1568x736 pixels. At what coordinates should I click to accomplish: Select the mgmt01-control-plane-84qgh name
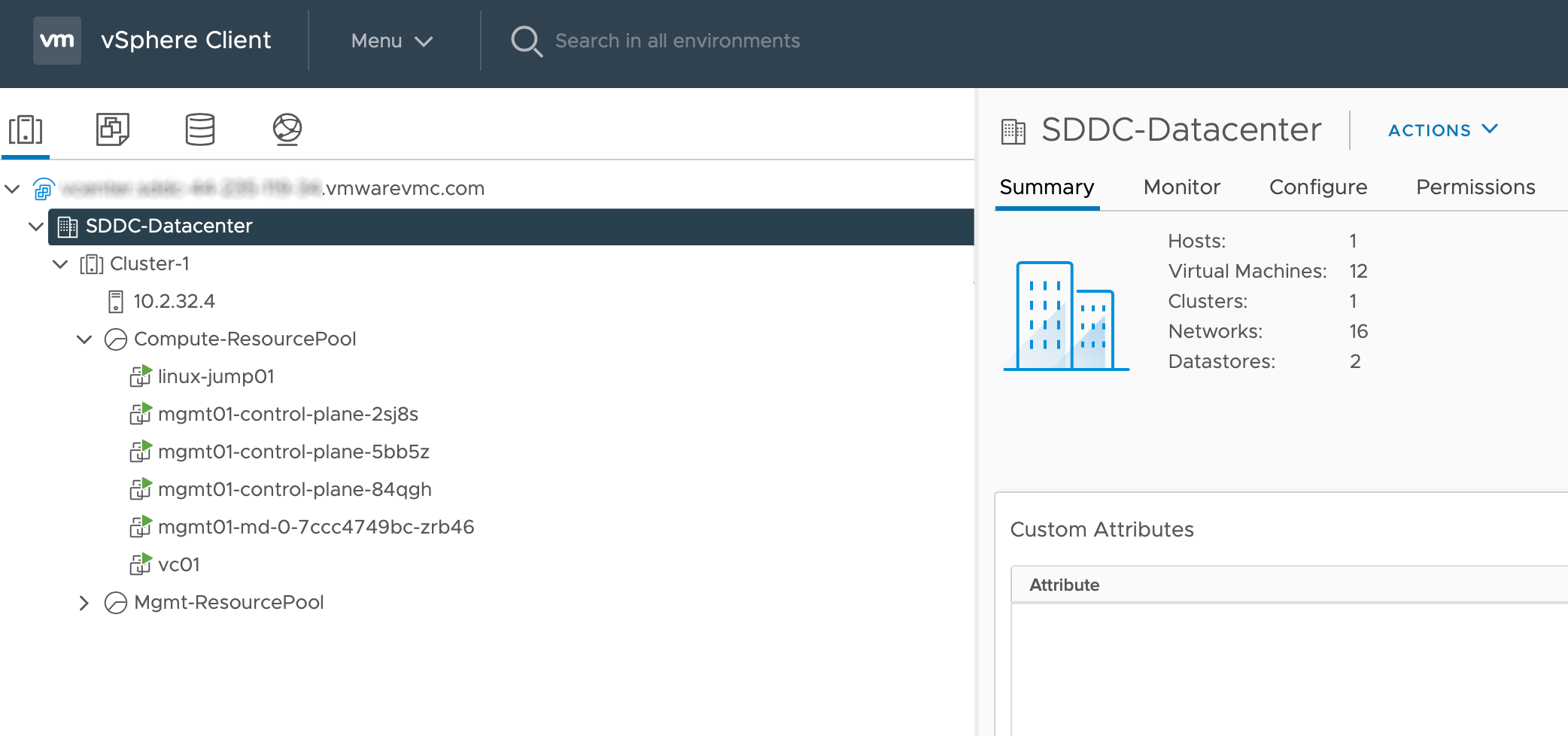click(x=295, y=489)
